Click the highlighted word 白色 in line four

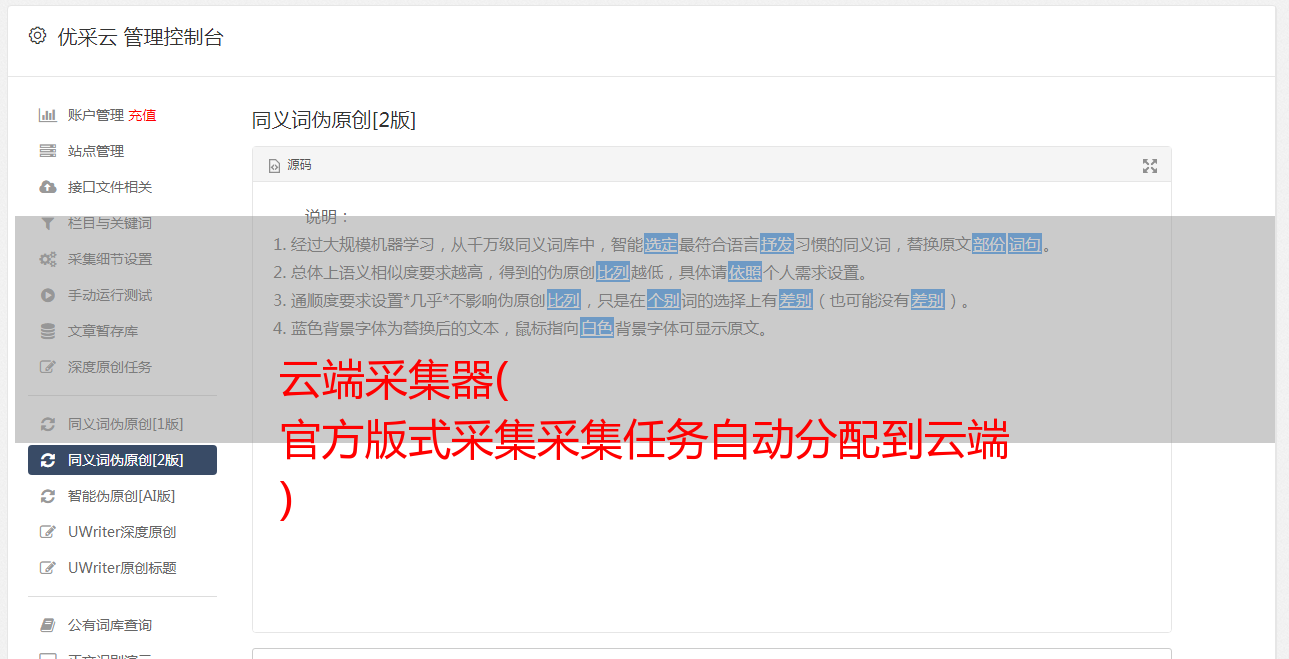[x=597, y=328]
